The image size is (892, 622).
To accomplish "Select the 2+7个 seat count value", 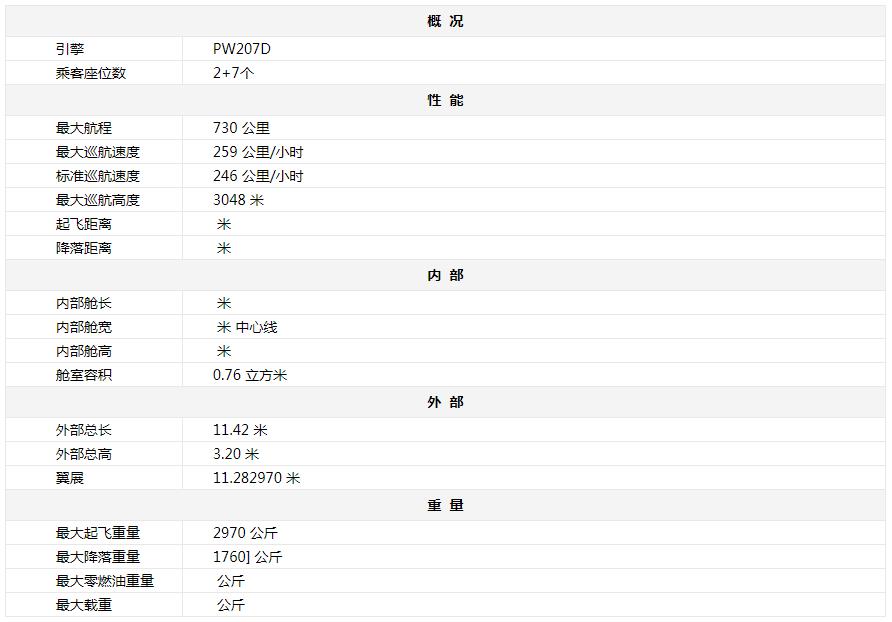I will (x=234, y=73).
